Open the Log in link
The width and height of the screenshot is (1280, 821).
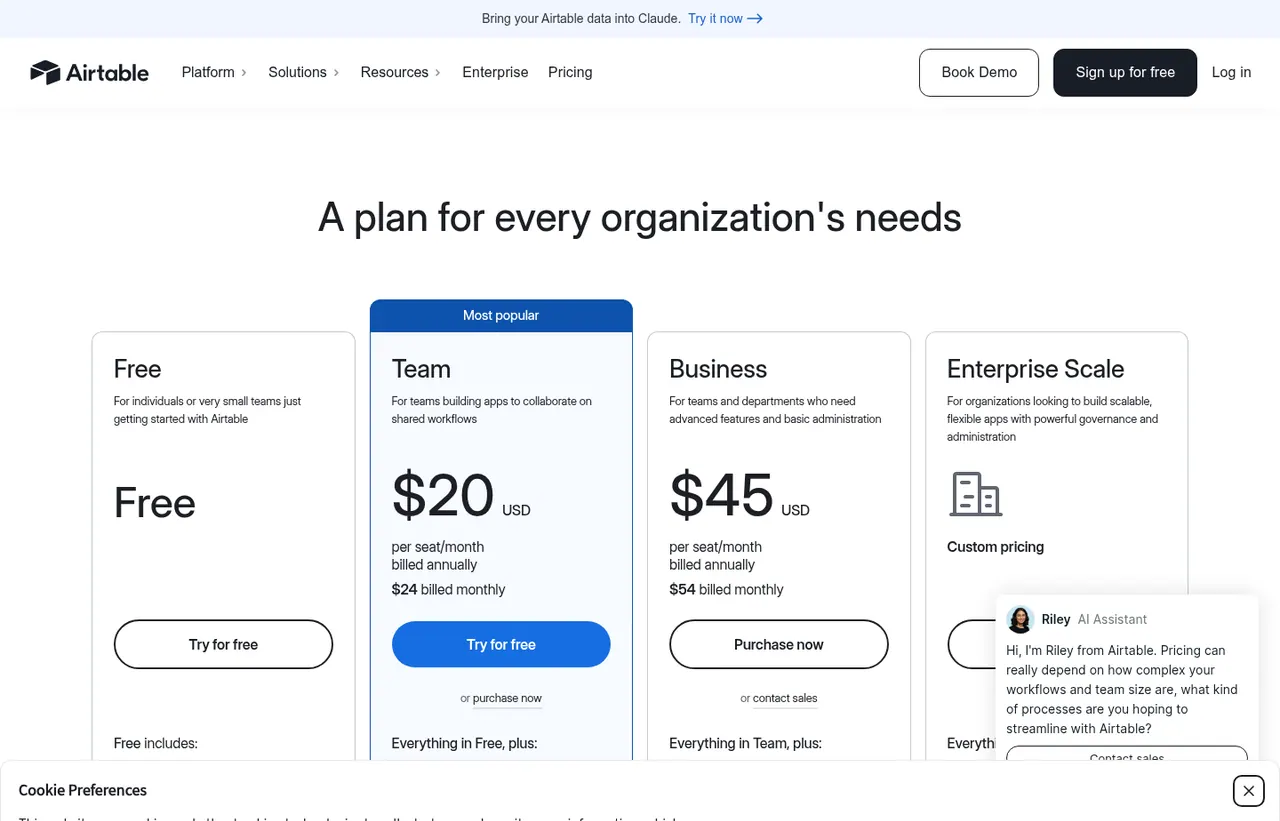pos(1231,72)
